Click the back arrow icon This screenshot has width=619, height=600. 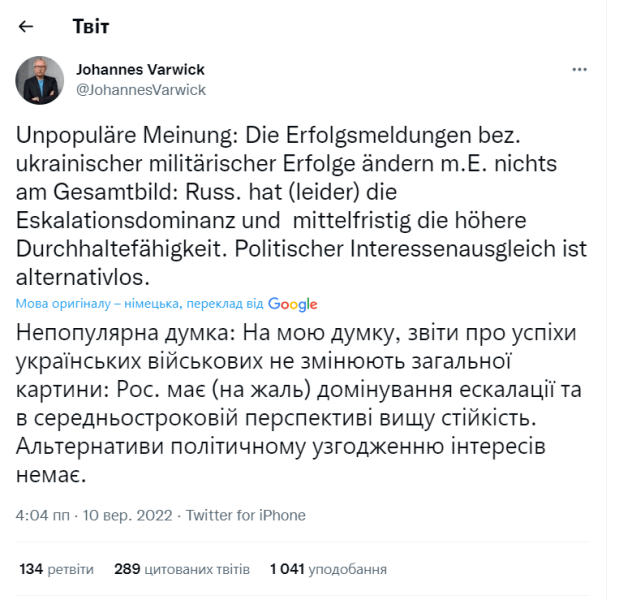(x=26, y=26)
